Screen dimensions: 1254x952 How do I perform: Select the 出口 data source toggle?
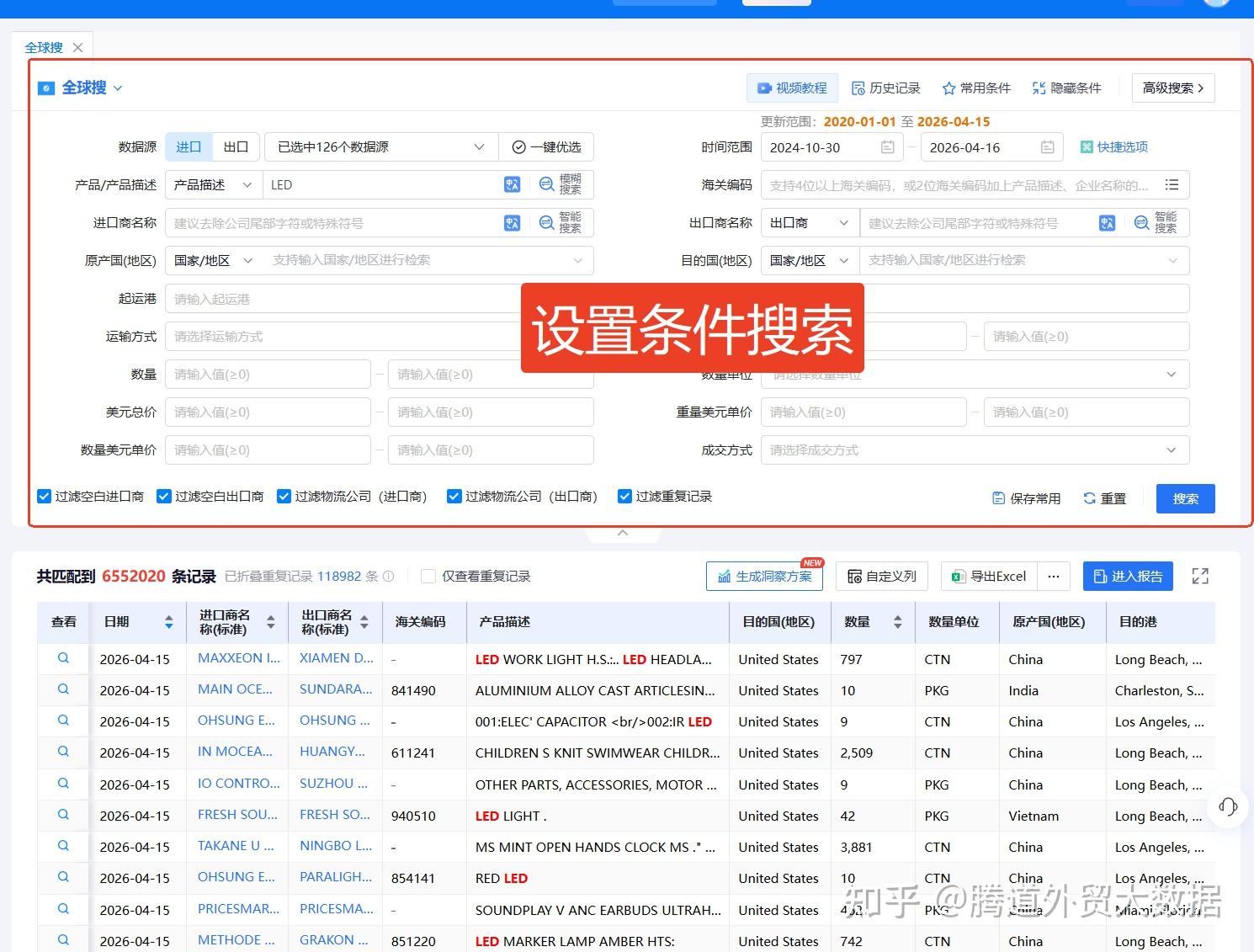pyautogui.click(x=236, y=147)
